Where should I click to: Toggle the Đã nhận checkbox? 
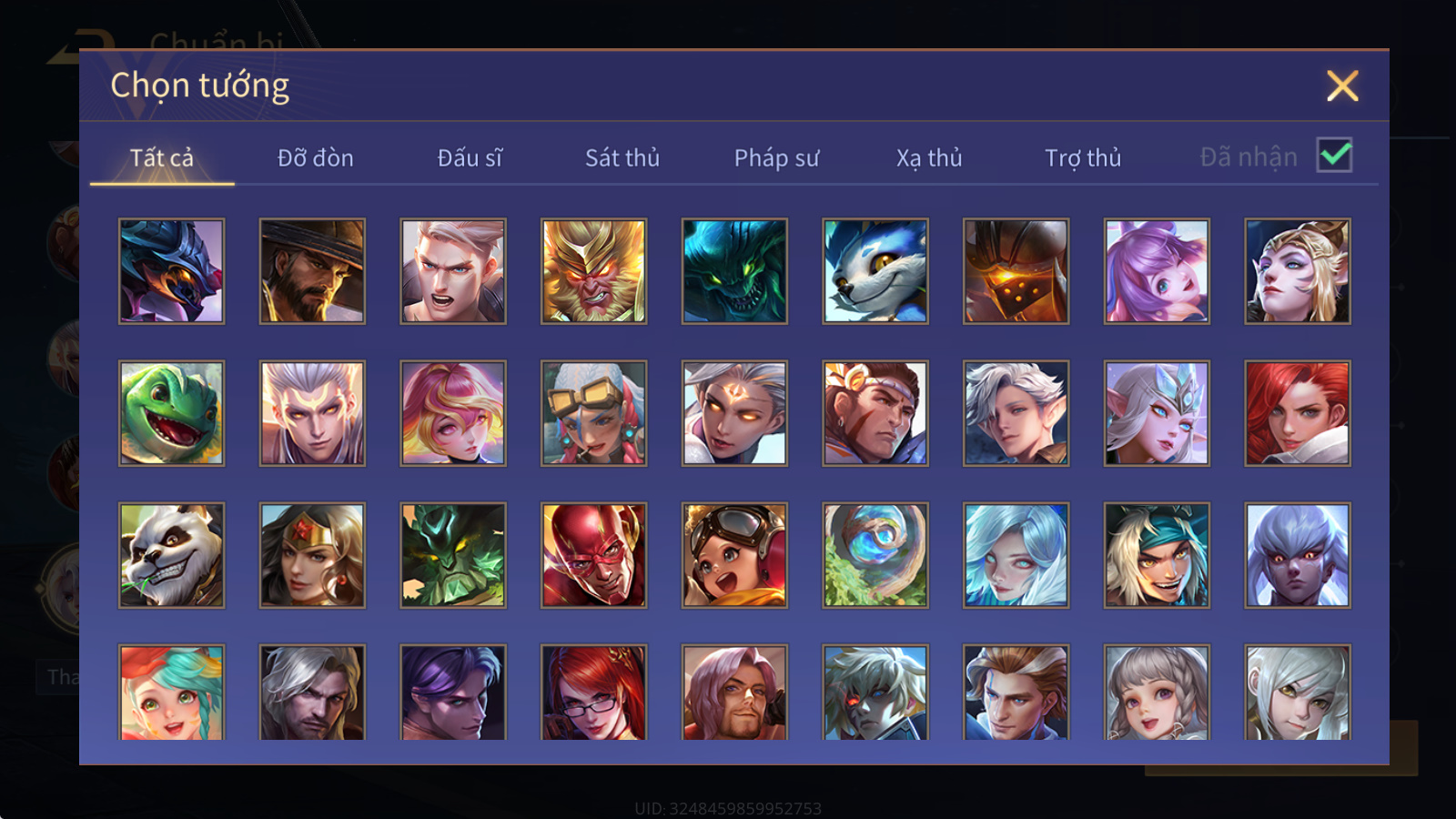pyautogui.click(x=1335, y=155)
